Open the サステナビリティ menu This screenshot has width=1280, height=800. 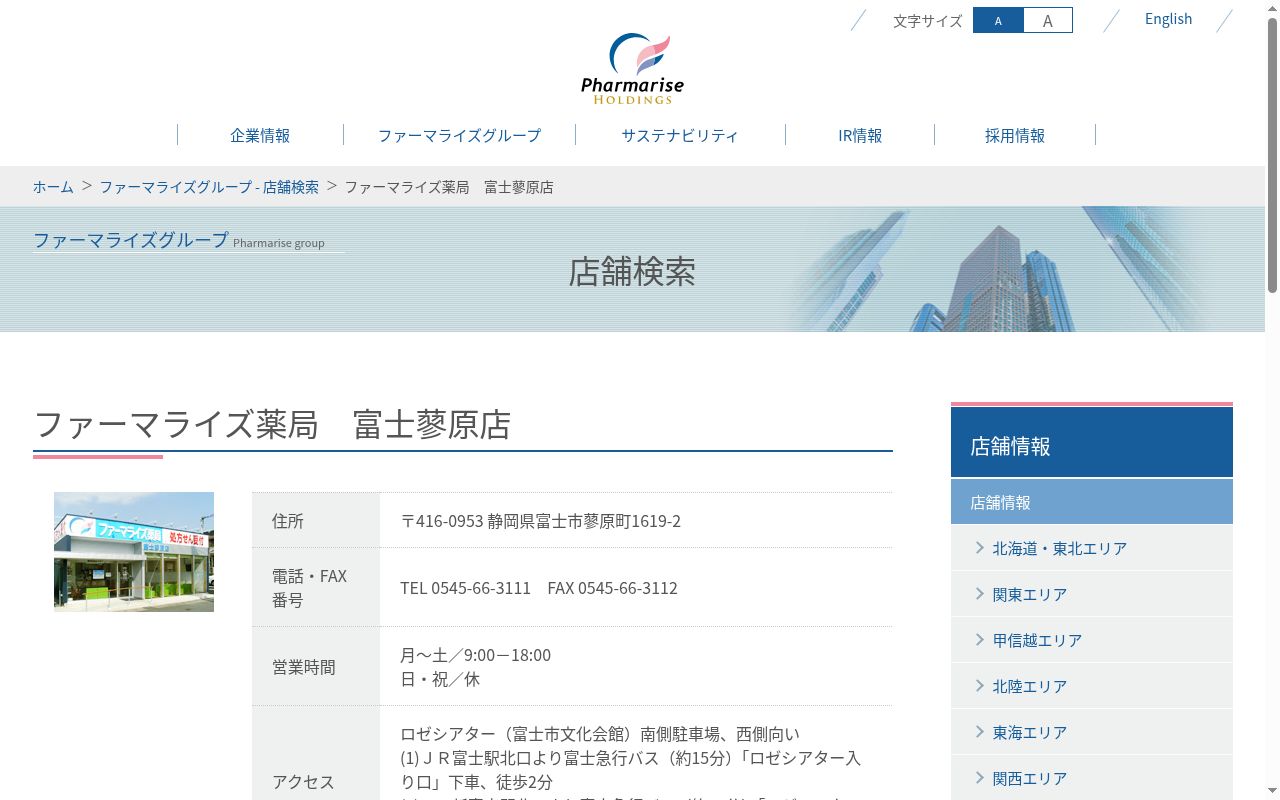pyautogui.click(x=680, y=135)
